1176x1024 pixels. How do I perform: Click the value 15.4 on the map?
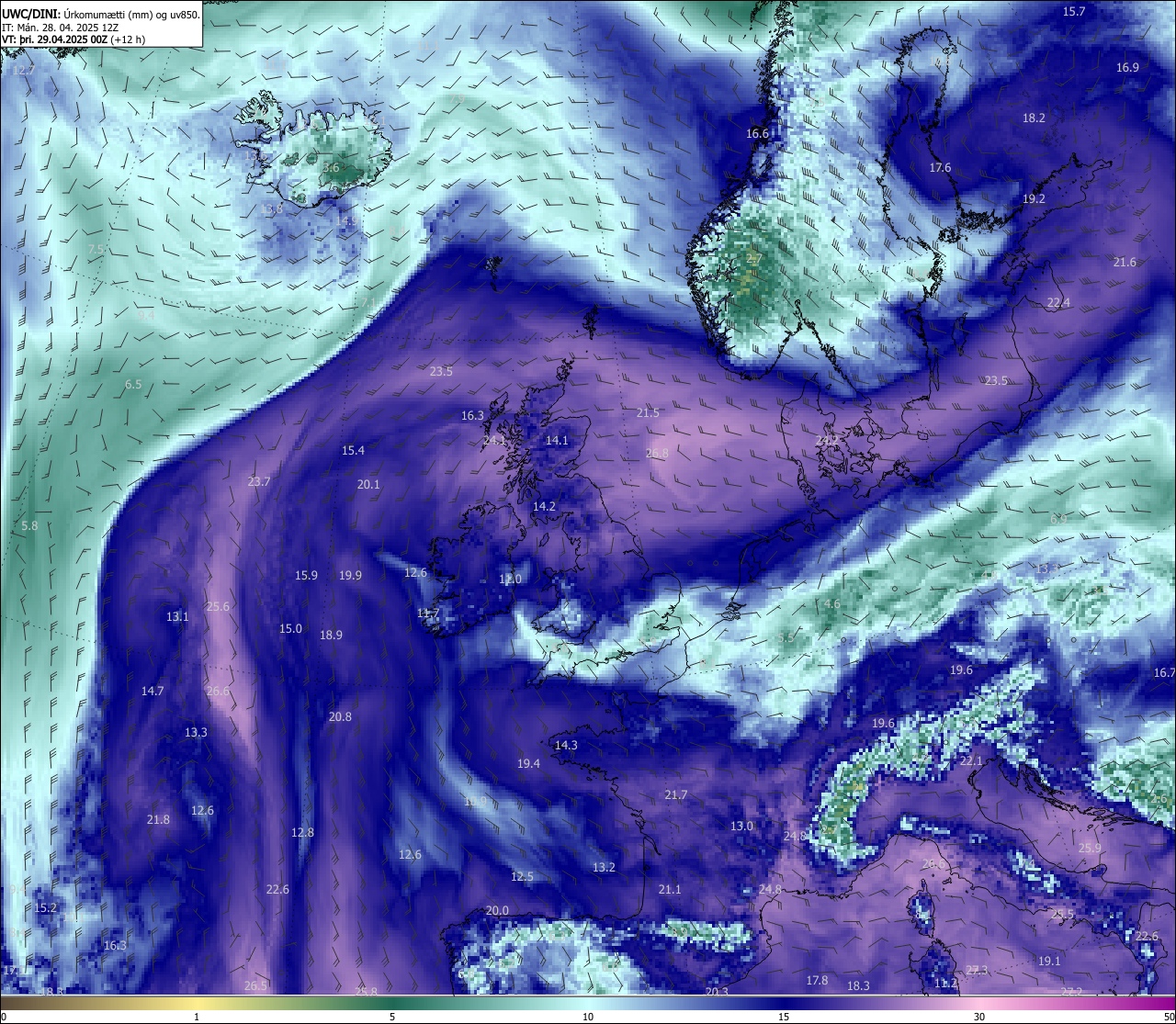pyautogui.click(x=353, y=450)
